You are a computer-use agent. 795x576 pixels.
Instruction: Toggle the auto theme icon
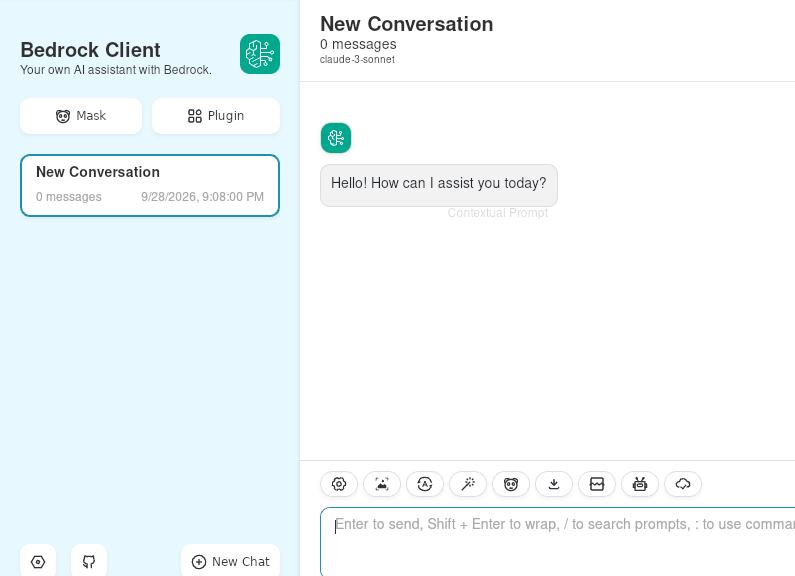[x=425, y=484]
